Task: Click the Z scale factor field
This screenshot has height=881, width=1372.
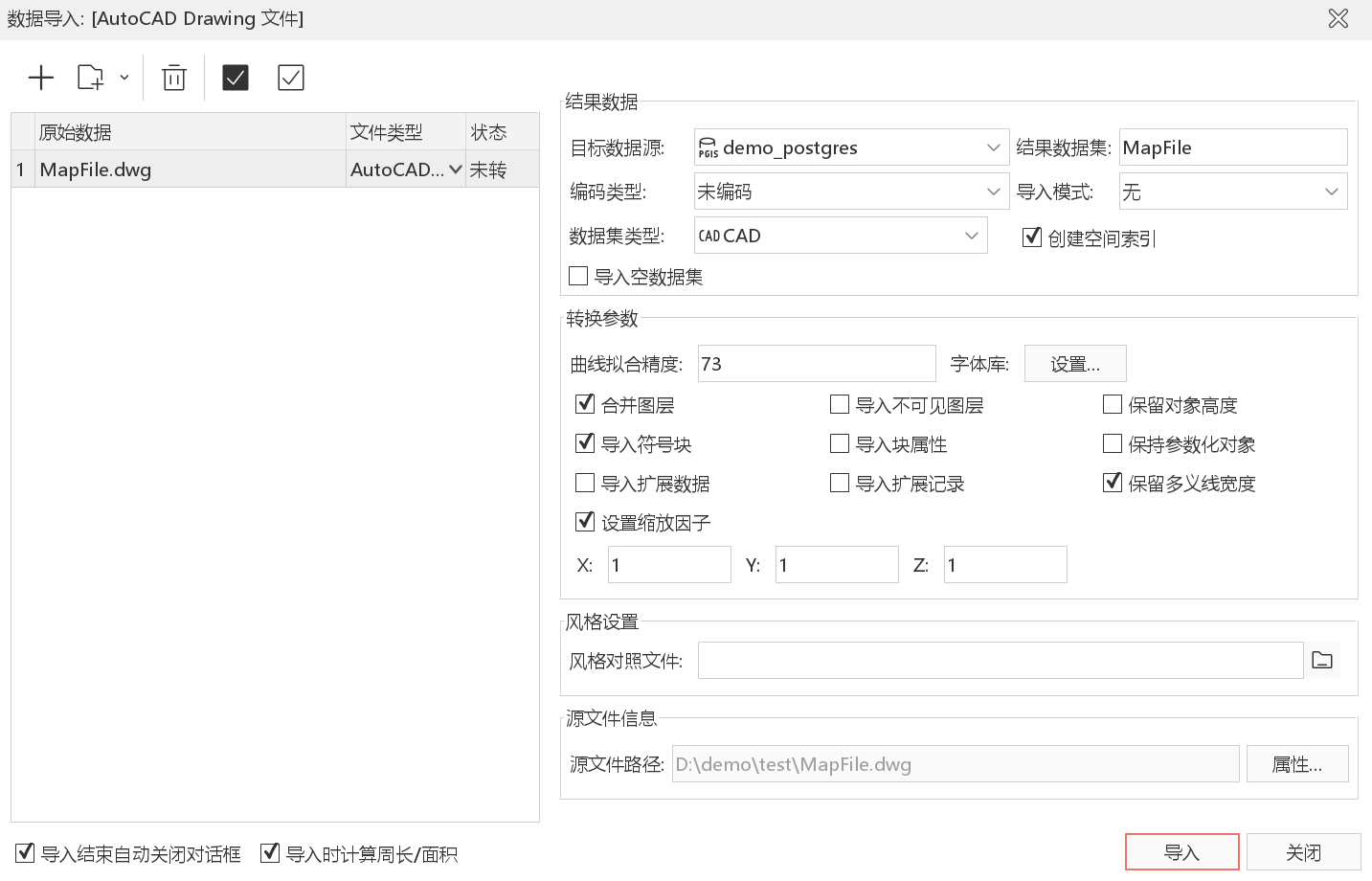Action: 1005,565
